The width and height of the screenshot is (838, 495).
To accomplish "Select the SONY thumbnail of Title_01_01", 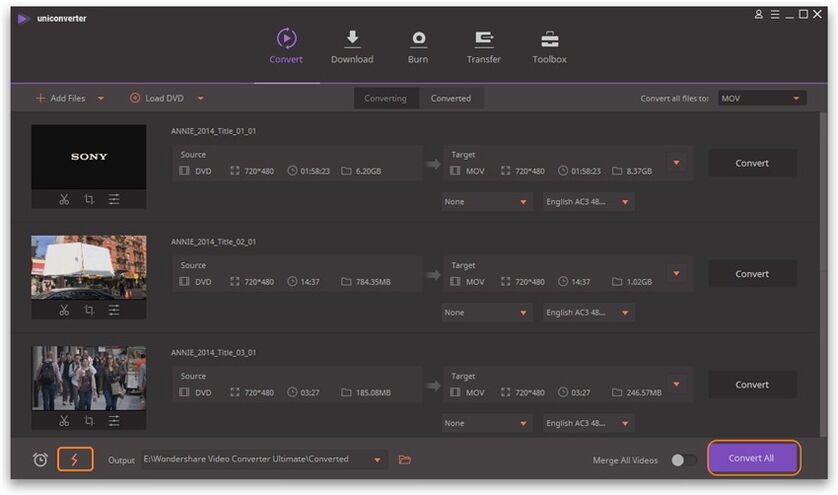I will pos(89,157).
